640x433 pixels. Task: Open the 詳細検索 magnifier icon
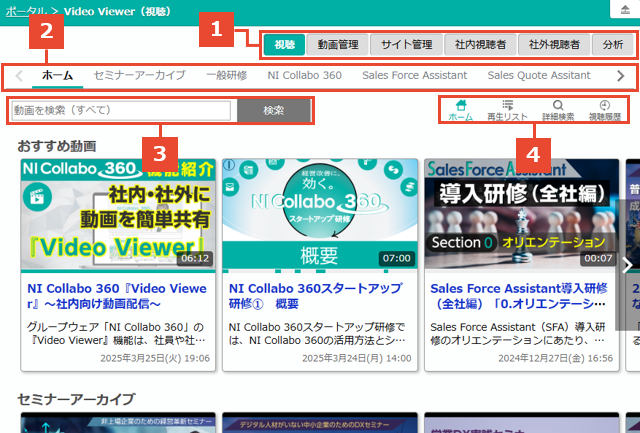click(558, 110)
